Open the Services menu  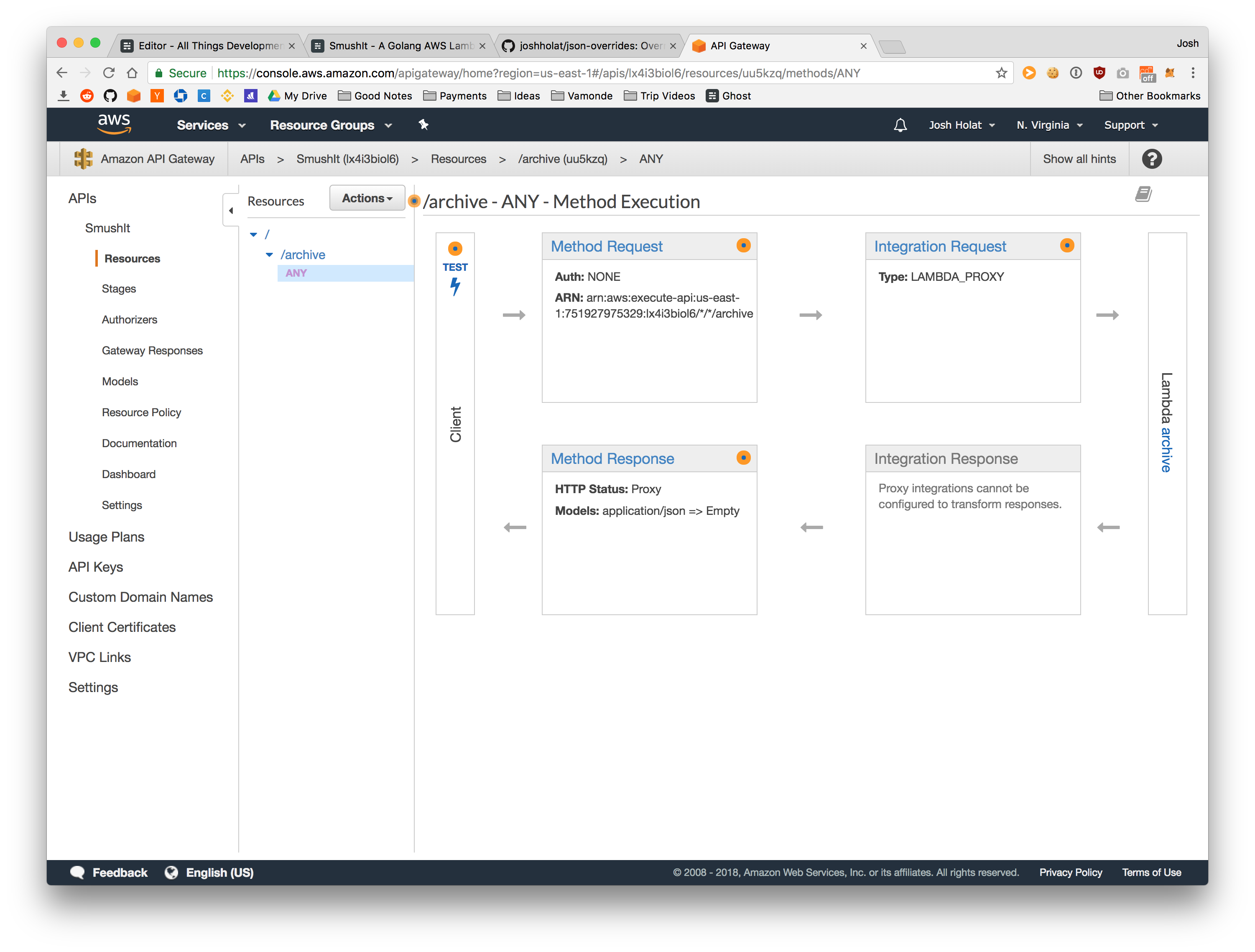(x=211, y=125)
